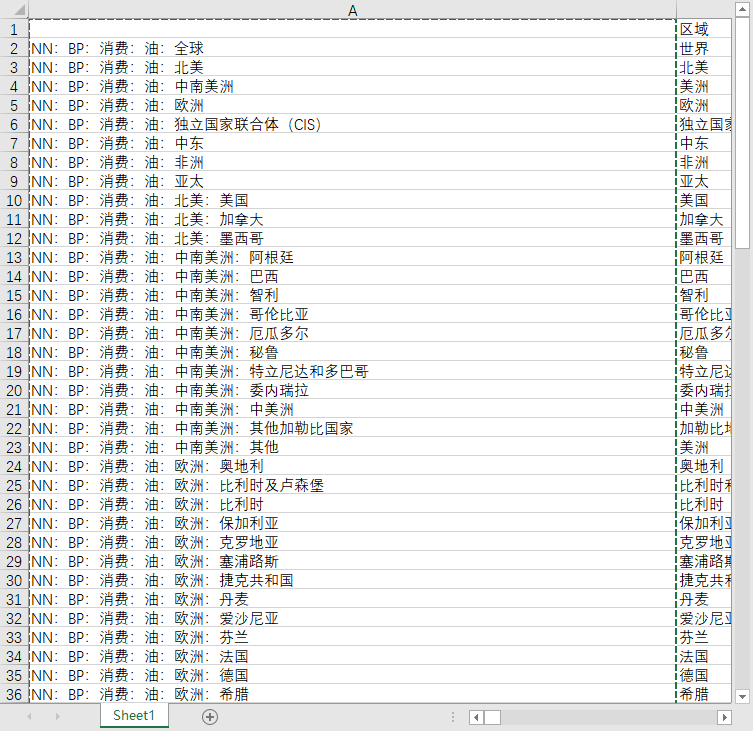753x731 pixels.
Task: Select cell 欧洲: 爱沙尼亚
Action: point(352,619)
